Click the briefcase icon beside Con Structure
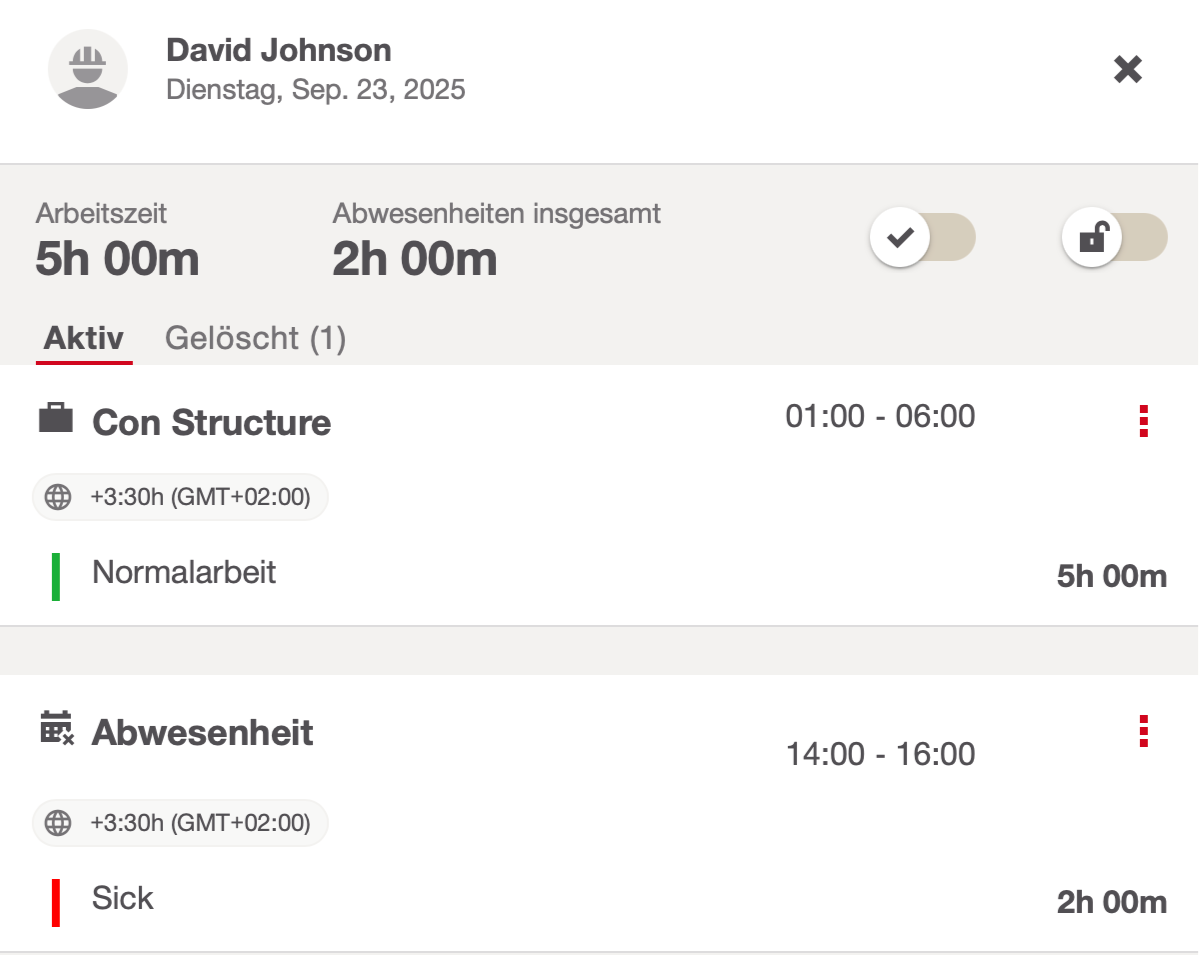The width and height of the screenshot is (1199, 955). (56, 419)
